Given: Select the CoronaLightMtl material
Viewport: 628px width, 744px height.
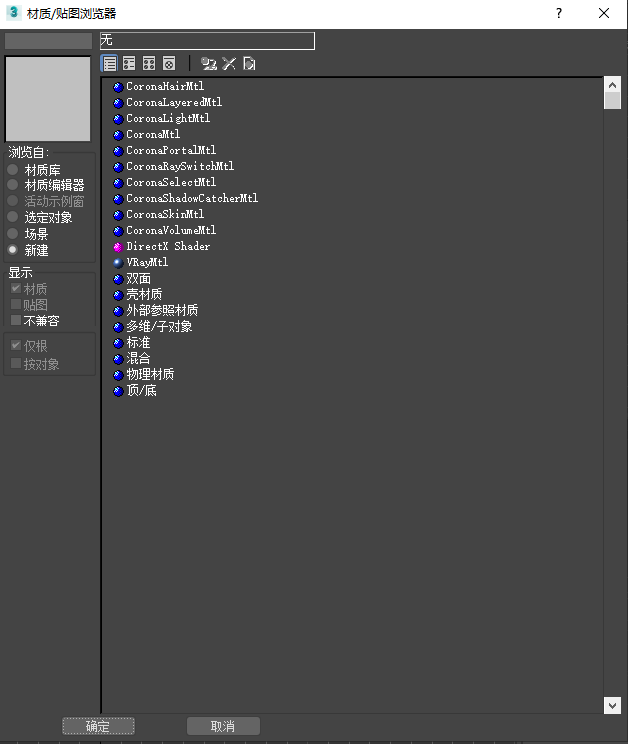Looking at the screenshot, I should point(168,118).
